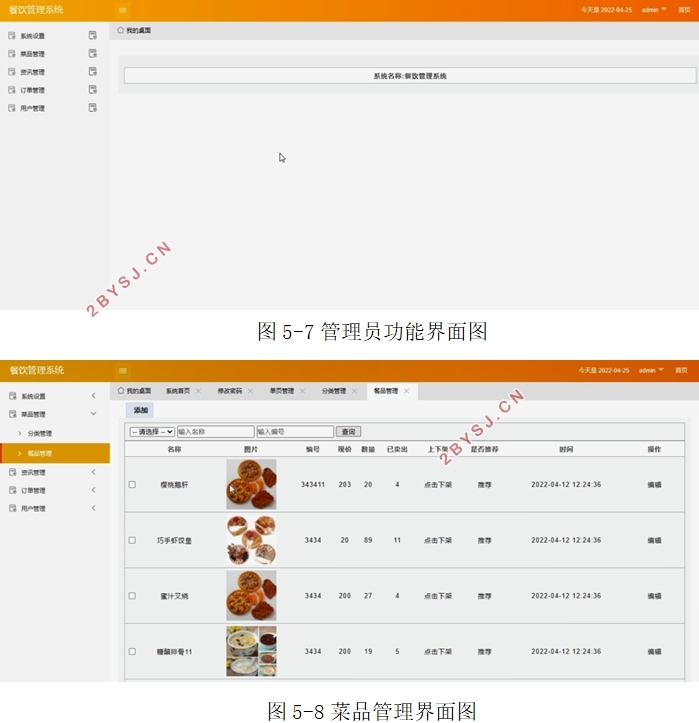Close the 系统首页 tab
Image resolution: width=699 pixels, height=723 pixels.
click(198, 391)
